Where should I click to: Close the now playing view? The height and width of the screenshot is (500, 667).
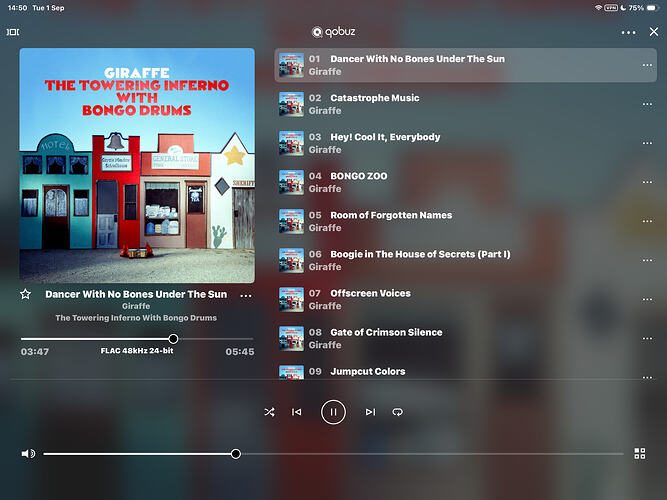[654, 32]
